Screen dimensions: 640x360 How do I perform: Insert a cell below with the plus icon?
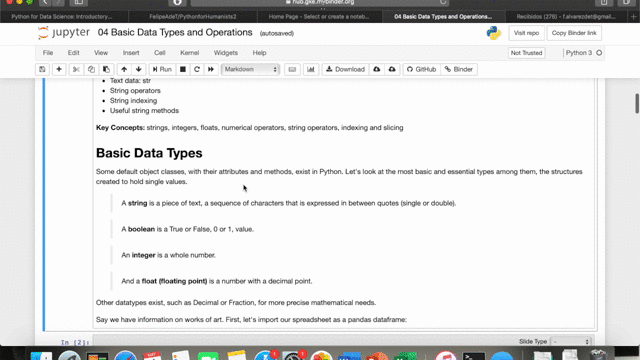[59, 69]
